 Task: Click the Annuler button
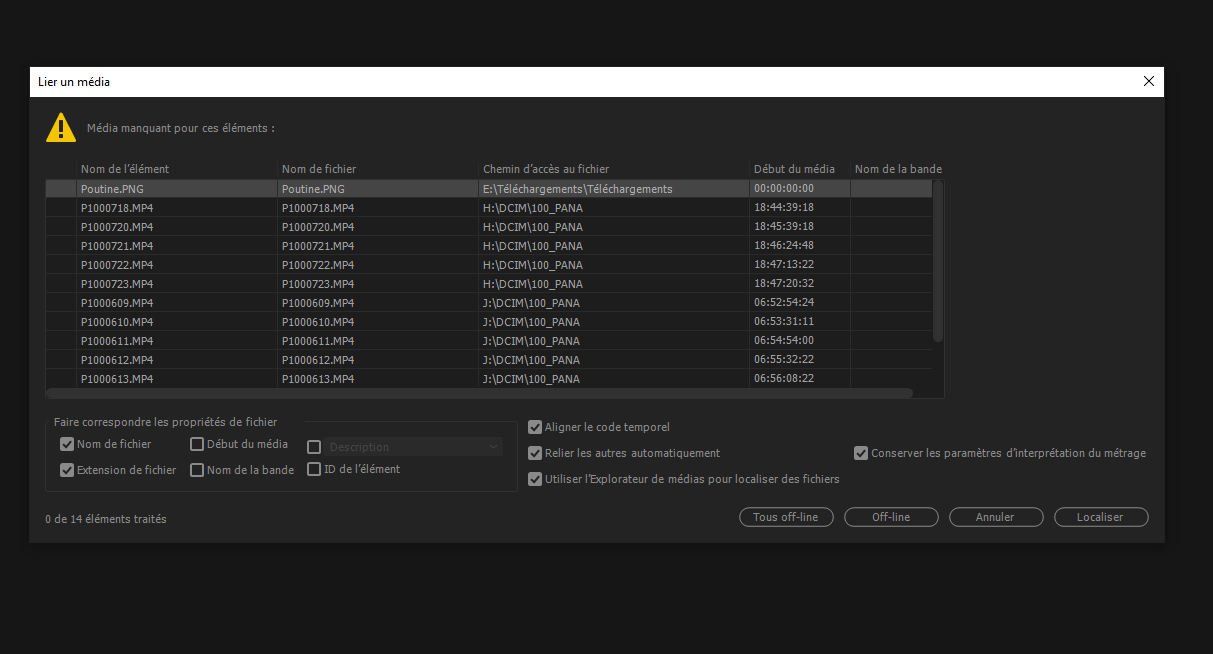point(996,517)
